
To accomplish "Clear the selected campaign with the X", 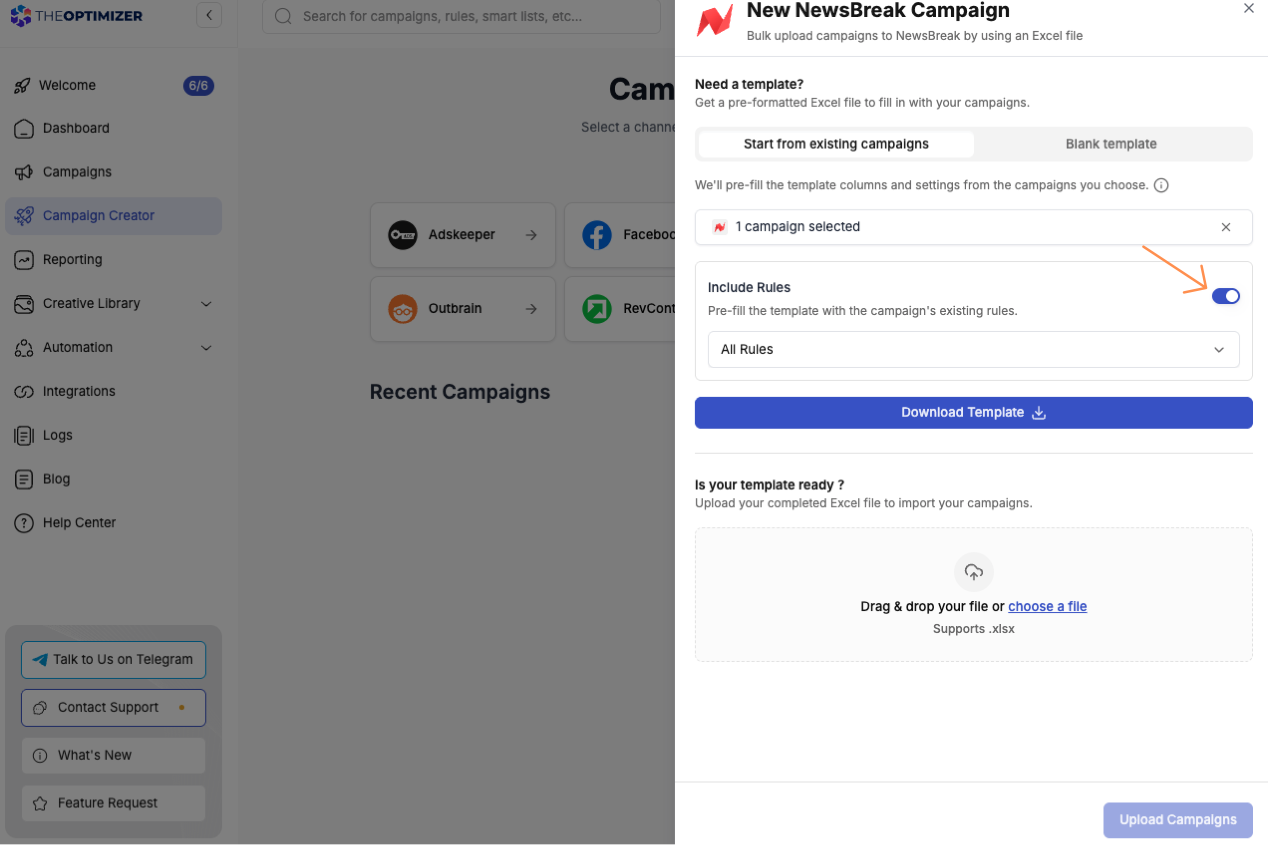I will [x=1226, y=227].
